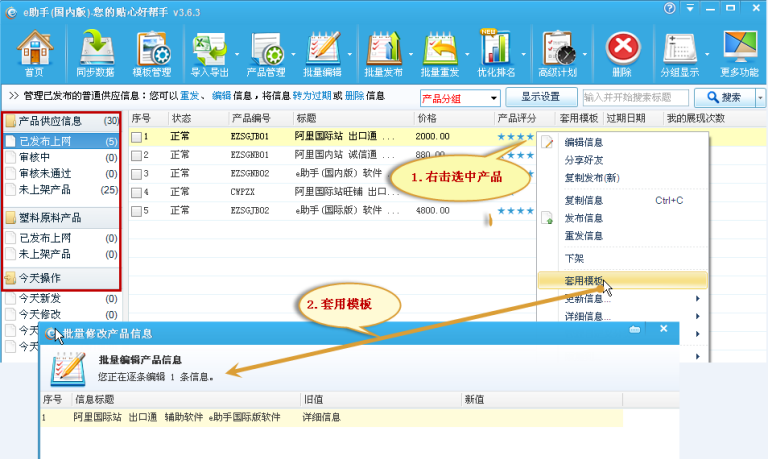Tick the checkbox for row 2 EZSGNB01
Screen dimensions: 768x459
click(137, 156)
